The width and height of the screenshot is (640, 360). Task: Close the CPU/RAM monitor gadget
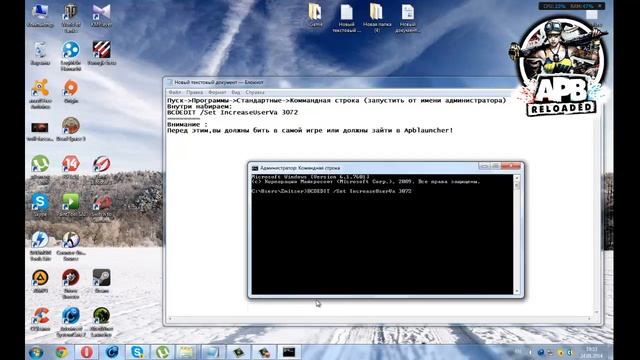coord(600,6)
